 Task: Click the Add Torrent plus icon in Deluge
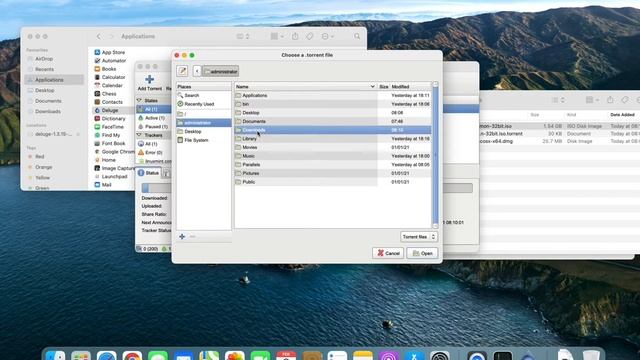(149, 80)
